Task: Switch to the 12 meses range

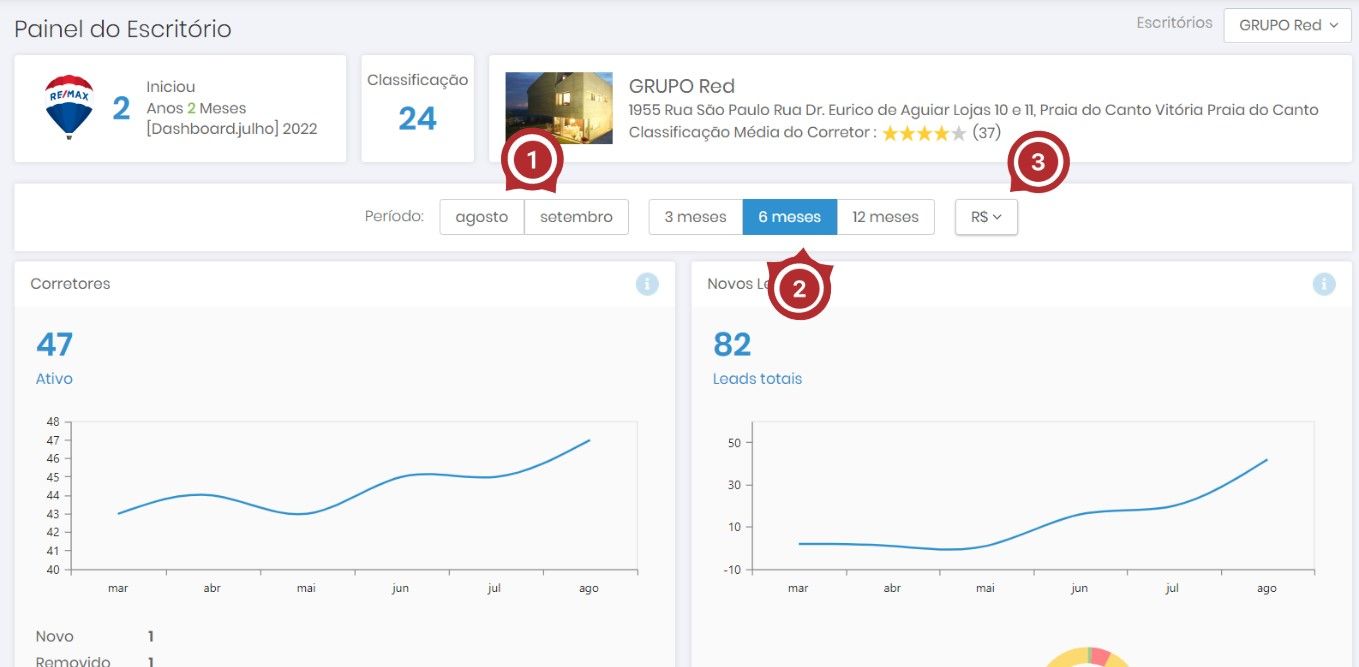Action: pos(885,217)
